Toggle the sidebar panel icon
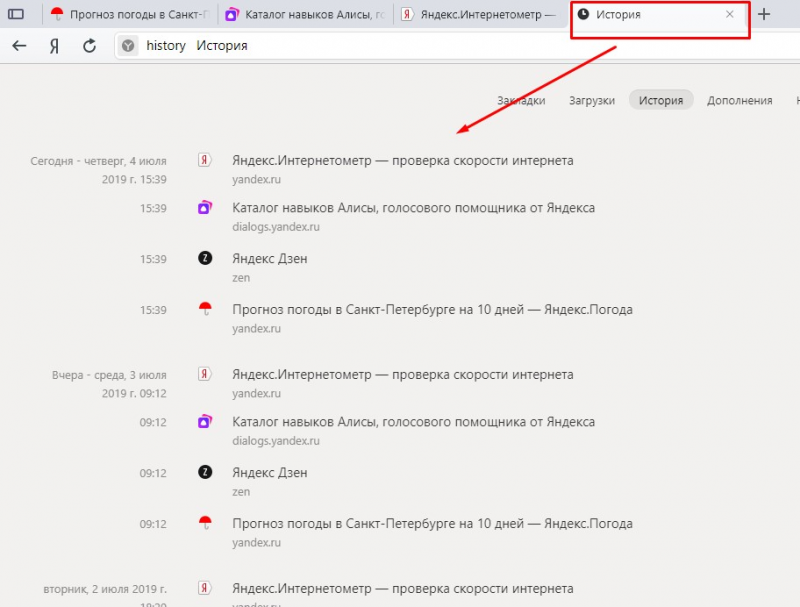 coord(16,14)
